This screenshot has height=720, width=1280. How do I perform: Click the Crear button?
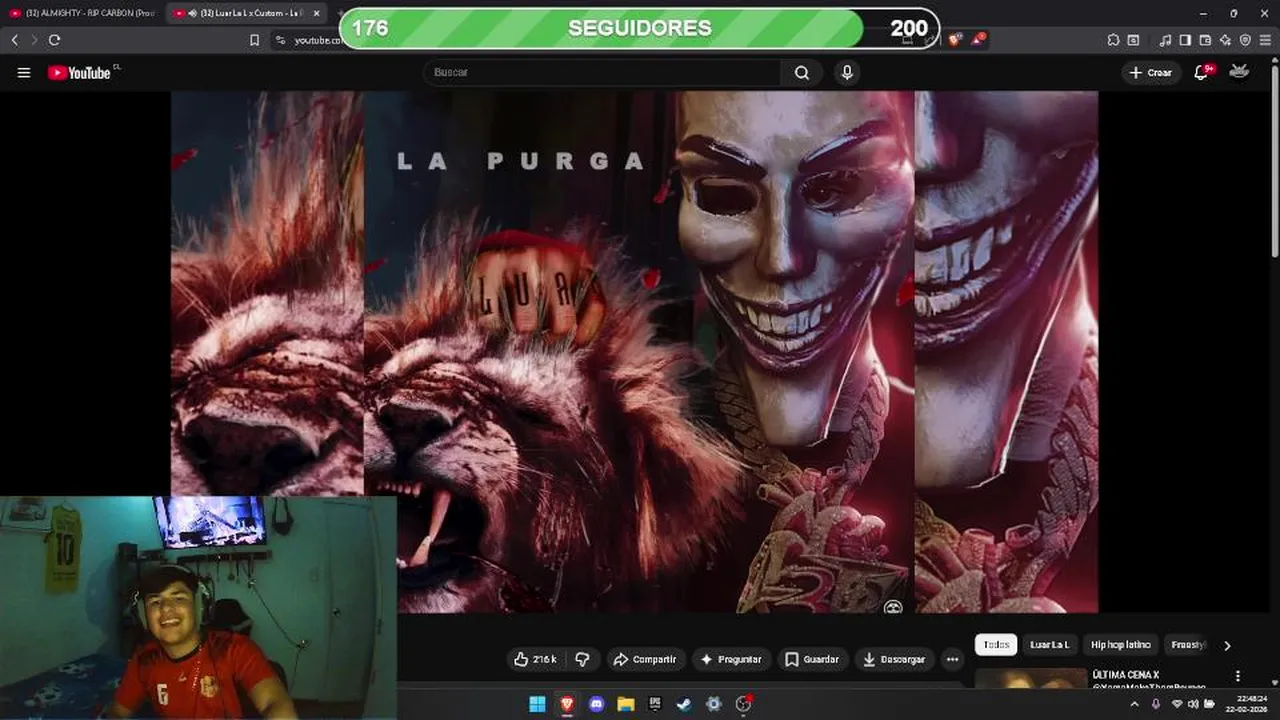click(1150, 73)
